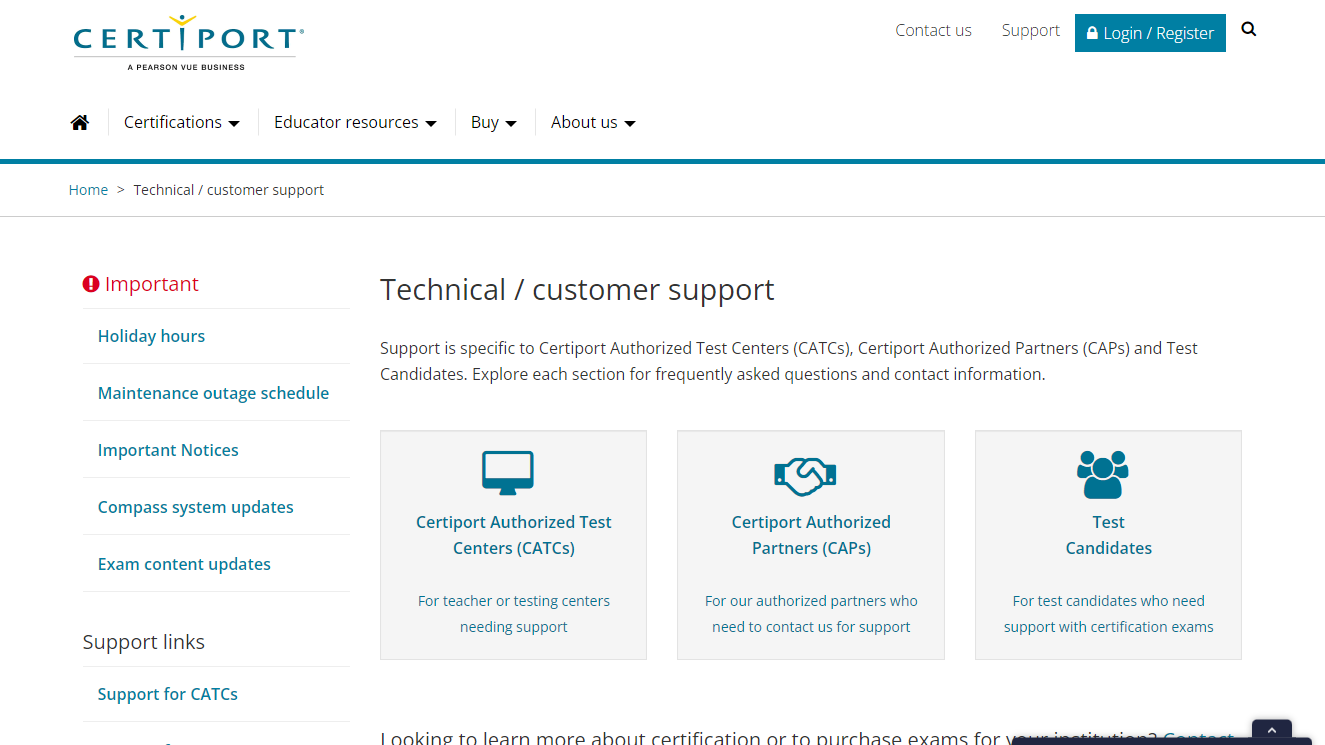Open the Buy dropdown menu

point(494,122)
